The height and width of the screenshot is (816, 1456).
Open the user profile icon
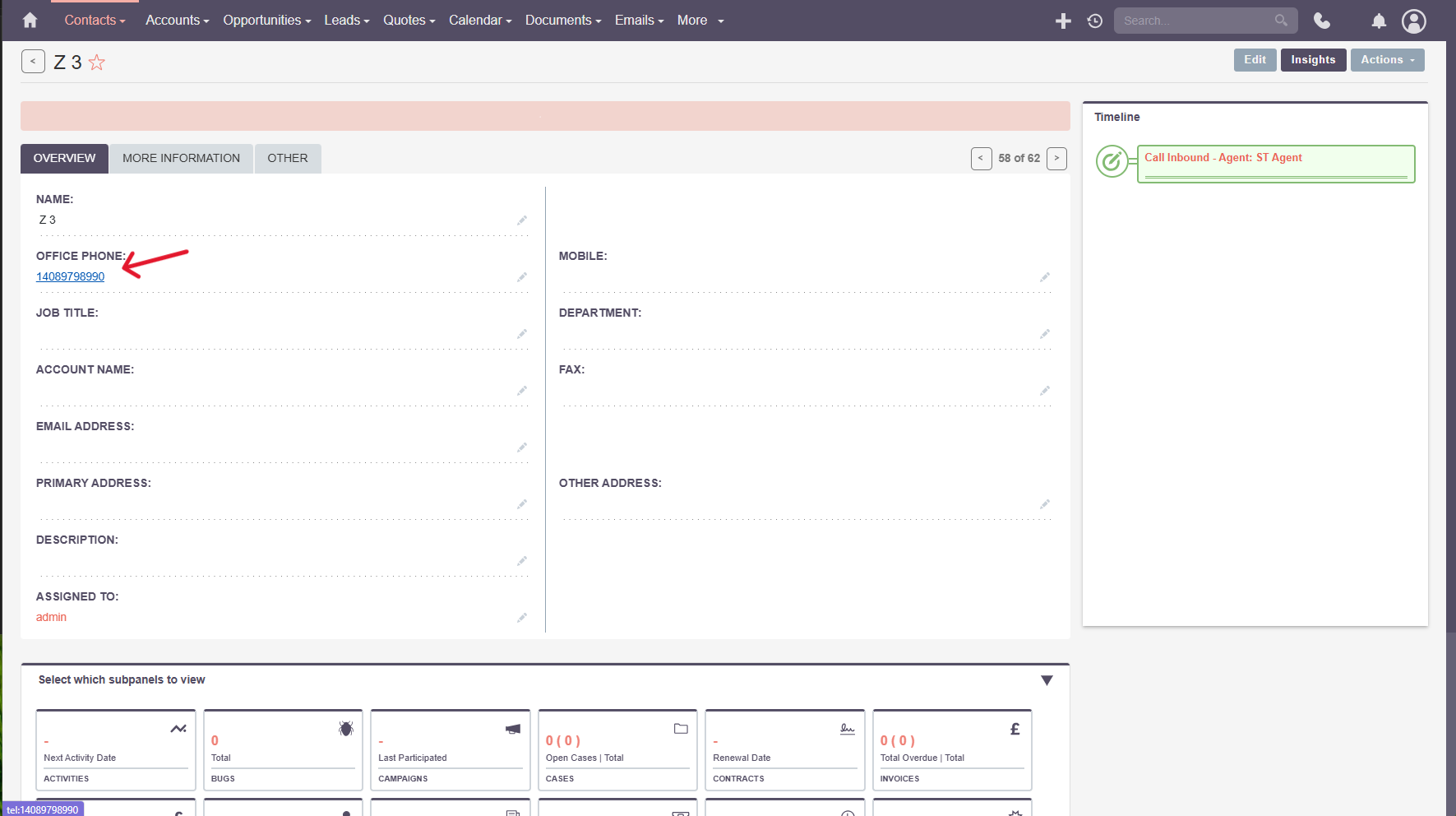point(1414,21)
